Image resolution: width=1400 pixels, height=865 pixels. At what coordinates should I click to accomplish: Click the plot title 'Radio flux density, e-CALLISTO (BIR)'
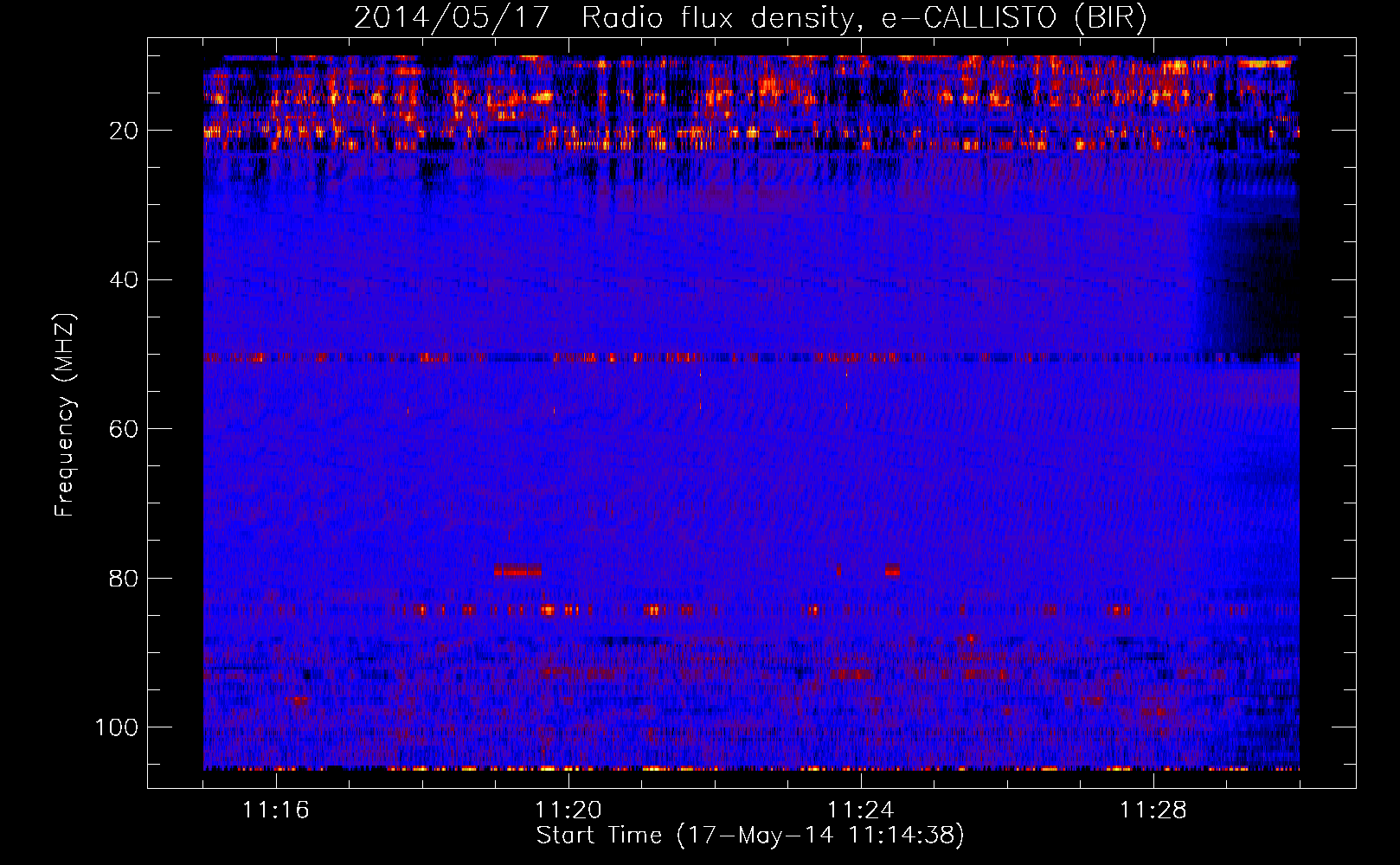pyautogui.click(x=864, y=17)
